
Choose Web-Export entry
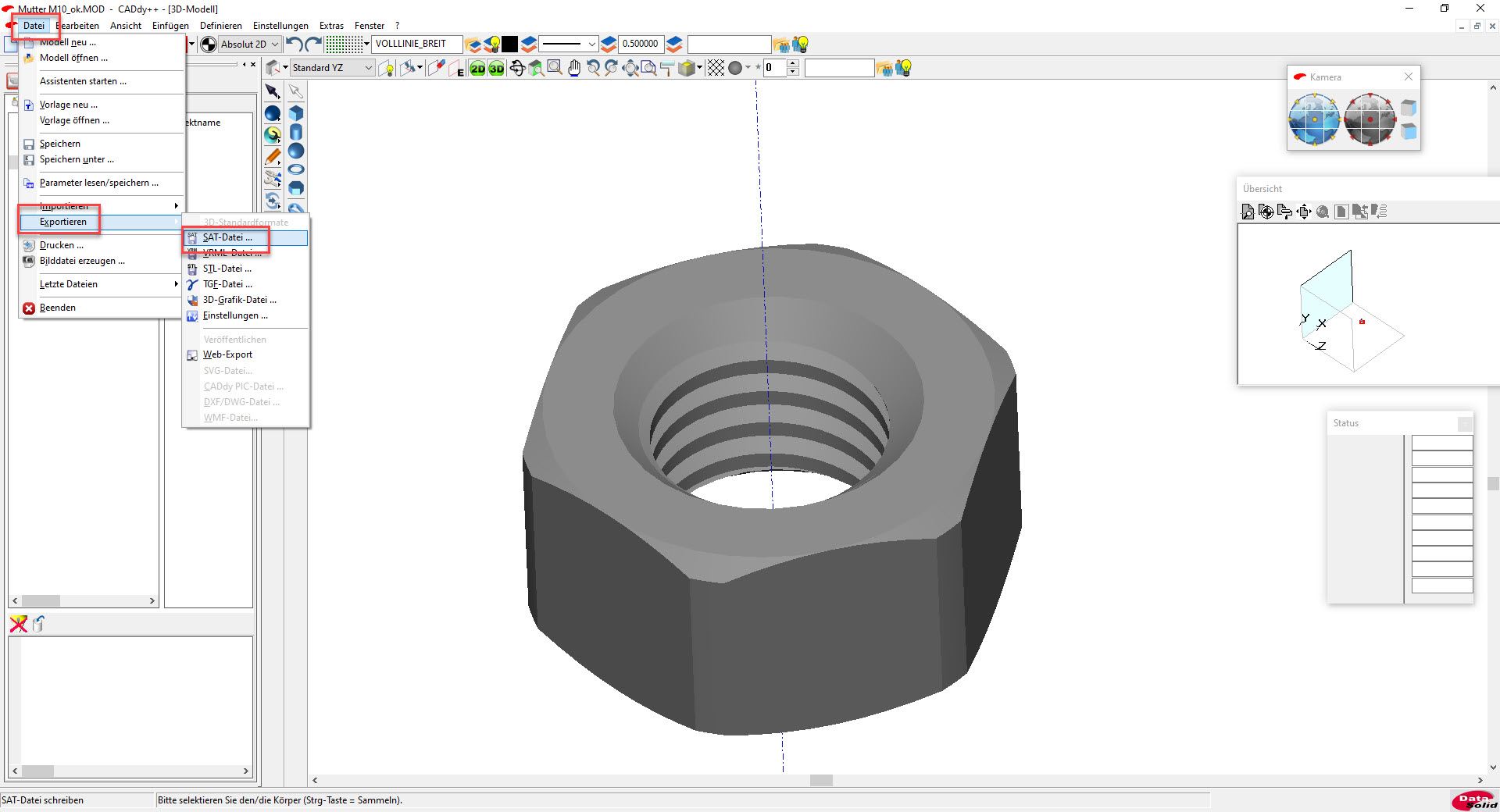coord(246,354)
